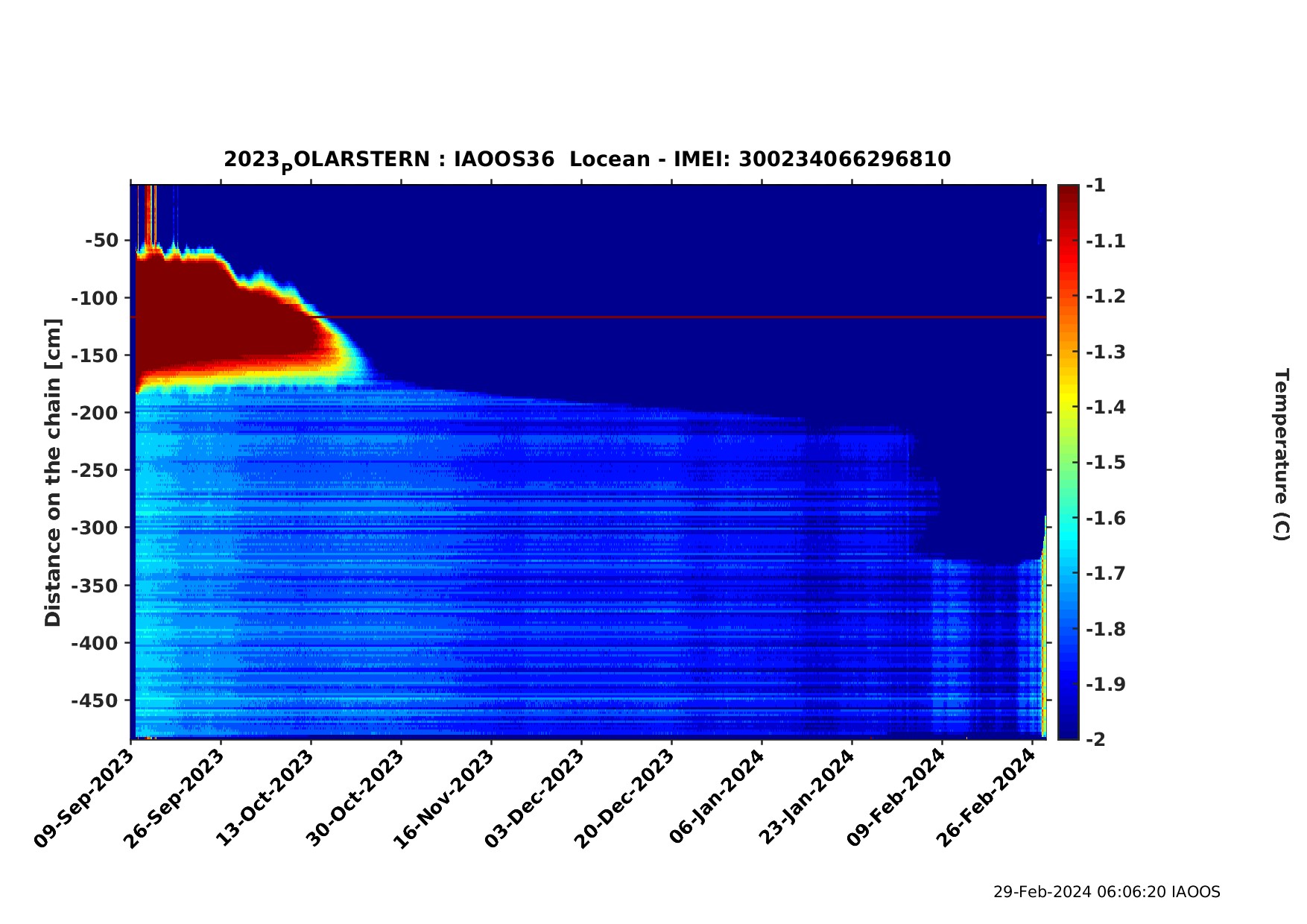Click the -1.5 colorbar tick label
The height and width of the screenshot is (924, 1307).
[1105, 463]
